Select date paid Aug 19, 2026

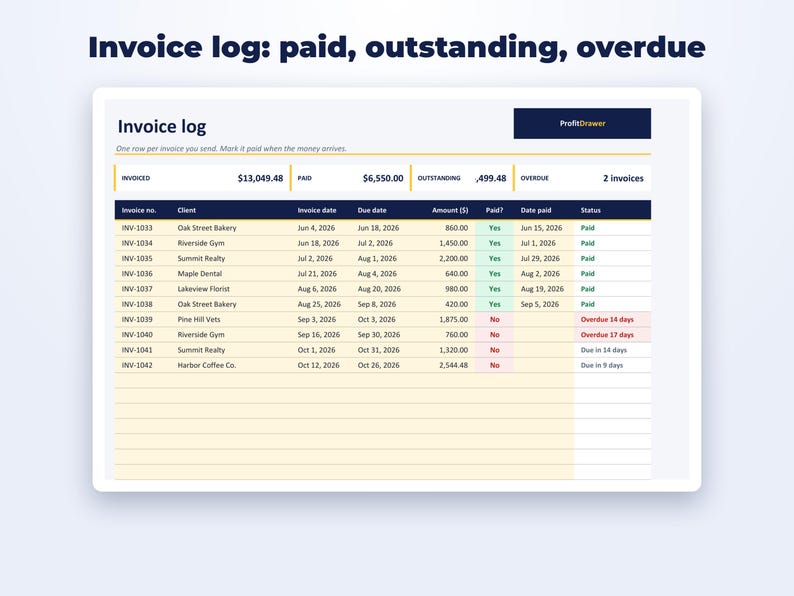(542, 289)
